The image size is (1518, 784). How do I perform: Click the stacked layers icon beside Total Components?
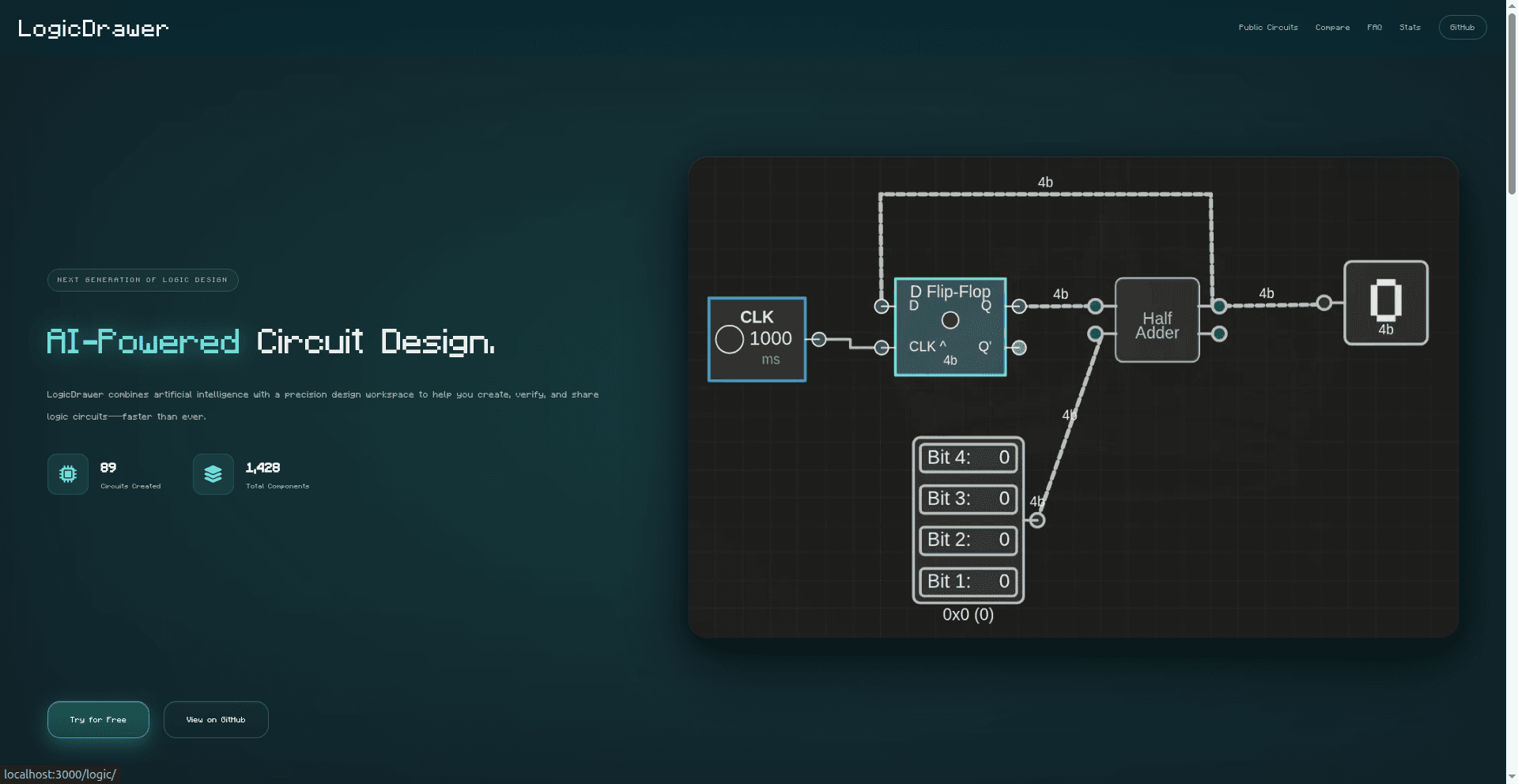213,473
